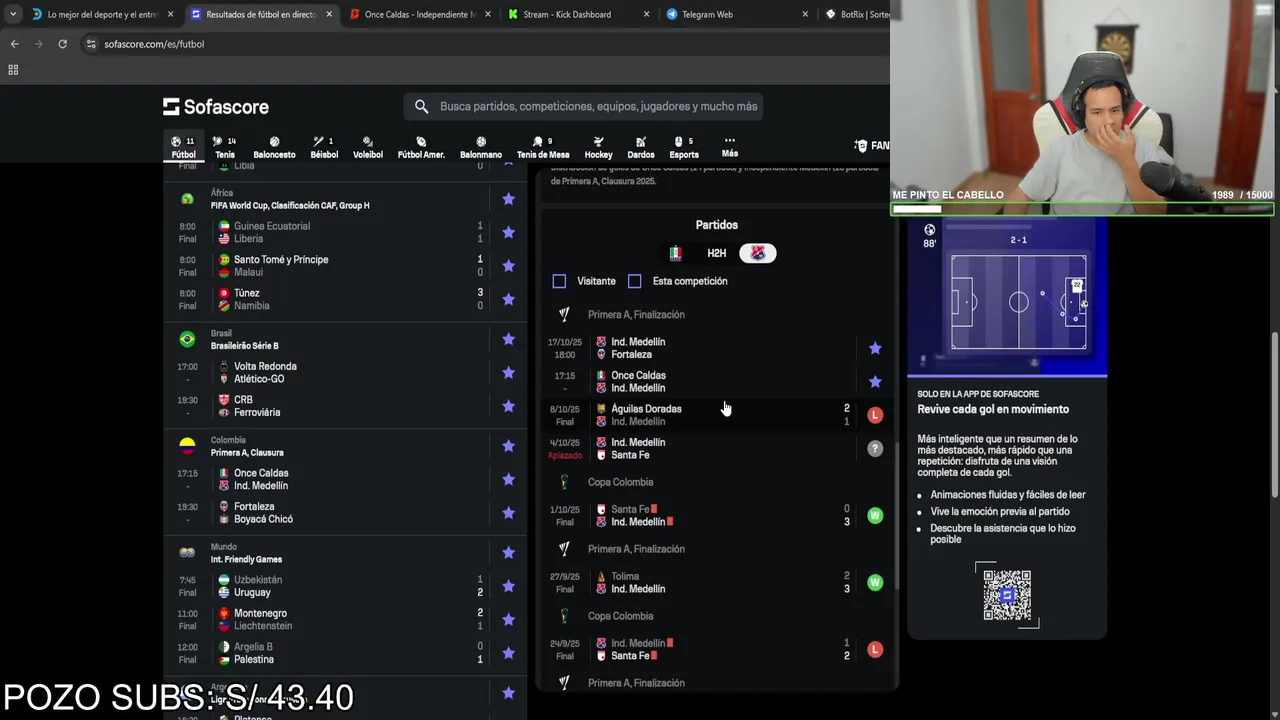Open the Fútbol sport category
Screen dimensions: 1280x720
coord(183,147)
